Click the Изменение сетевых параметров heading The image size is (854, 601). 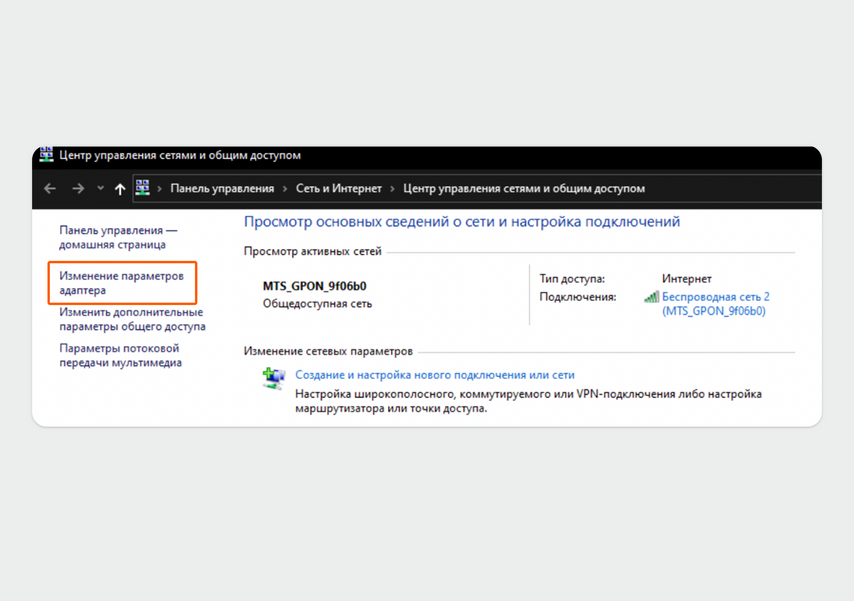(x=328, y=351)
